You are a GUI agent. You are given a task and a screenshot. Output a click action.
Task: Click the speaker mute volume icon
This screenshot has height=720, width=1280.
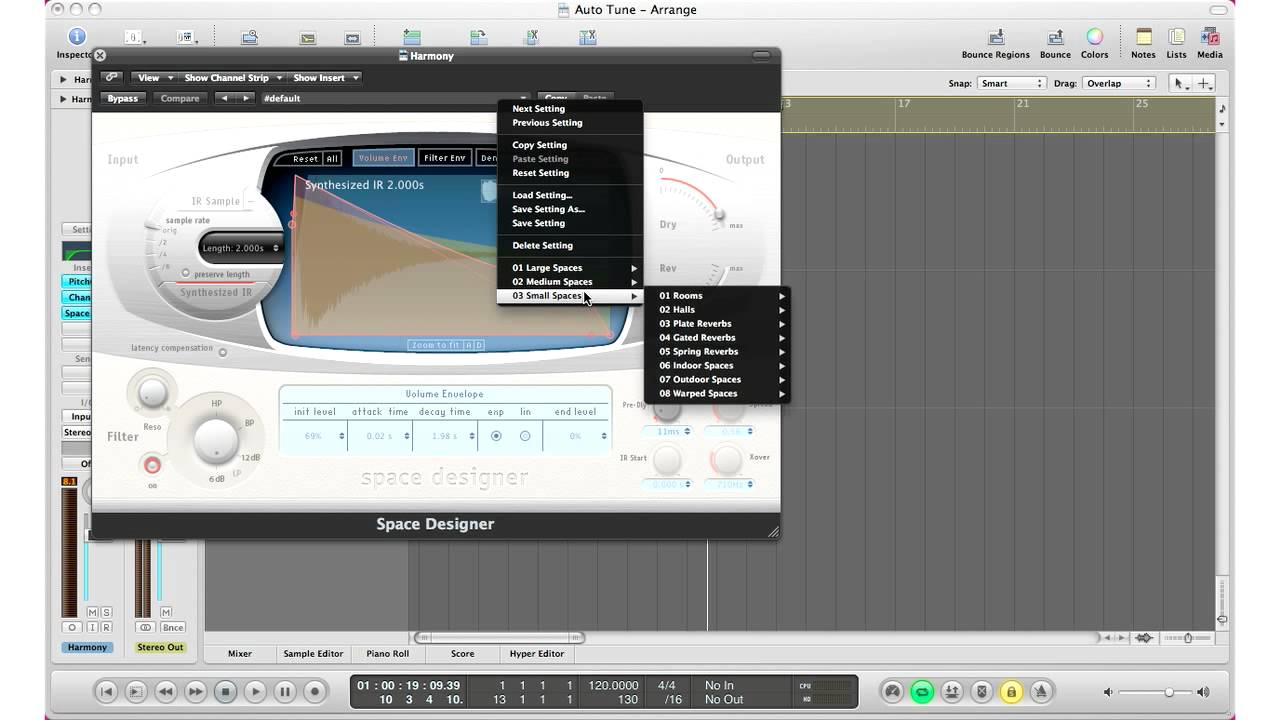[x=1108, y=692]
